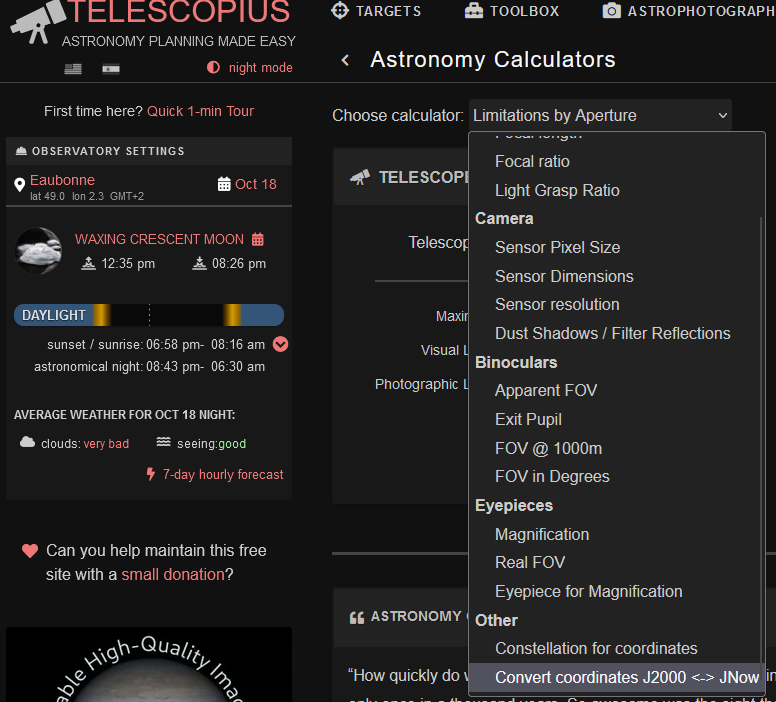Image resolution: width=776 pixels, height=702 pixels.
Task: Click the Binoculars group header in list
Action: 516,362
